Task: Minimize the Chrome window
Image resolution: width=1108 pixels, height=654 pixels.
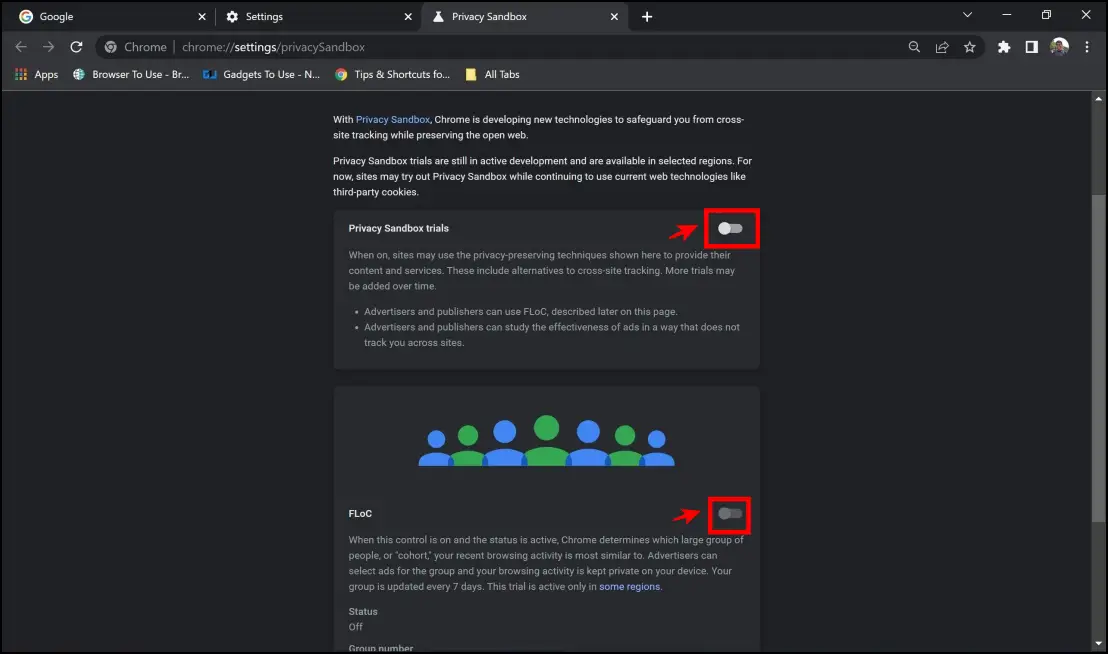Action: click(x=1006, y=15)
